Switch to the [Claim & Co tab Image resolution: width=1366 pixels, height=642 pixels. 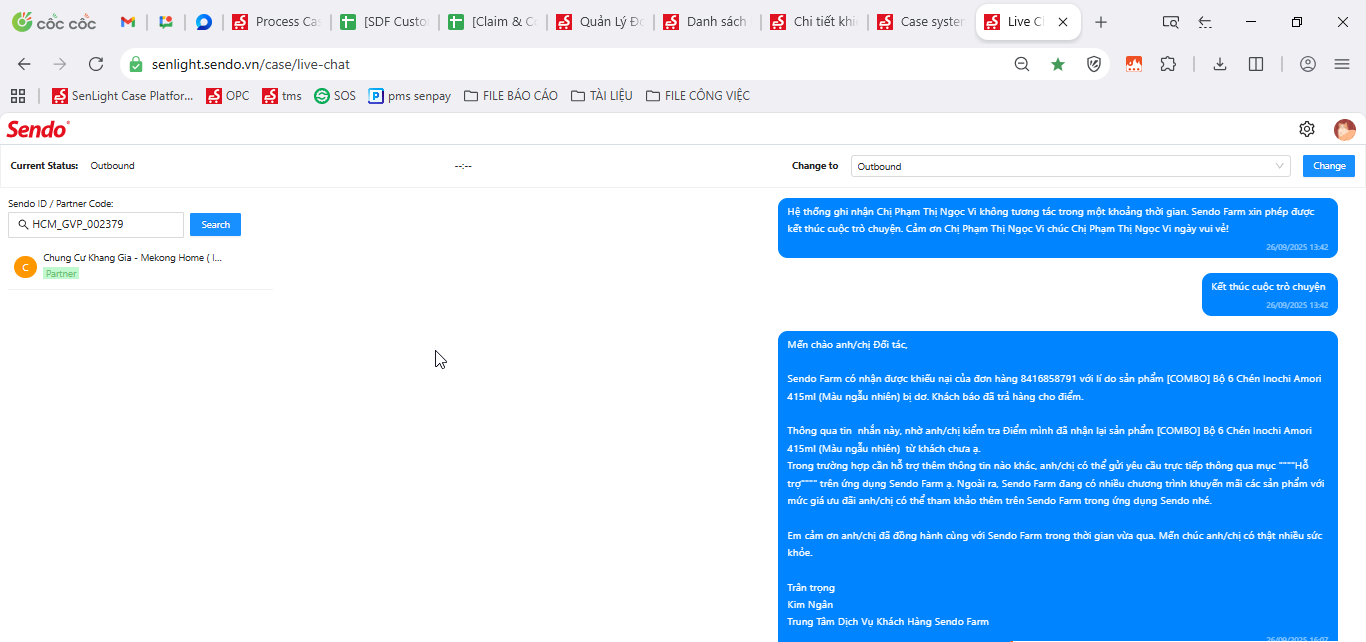(491, 22)
